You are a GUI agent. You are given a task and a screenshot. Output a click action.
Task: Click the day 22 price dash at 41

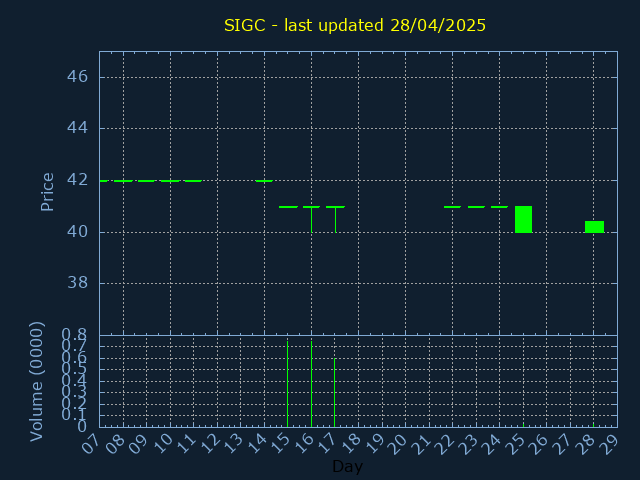coord(453,207)
